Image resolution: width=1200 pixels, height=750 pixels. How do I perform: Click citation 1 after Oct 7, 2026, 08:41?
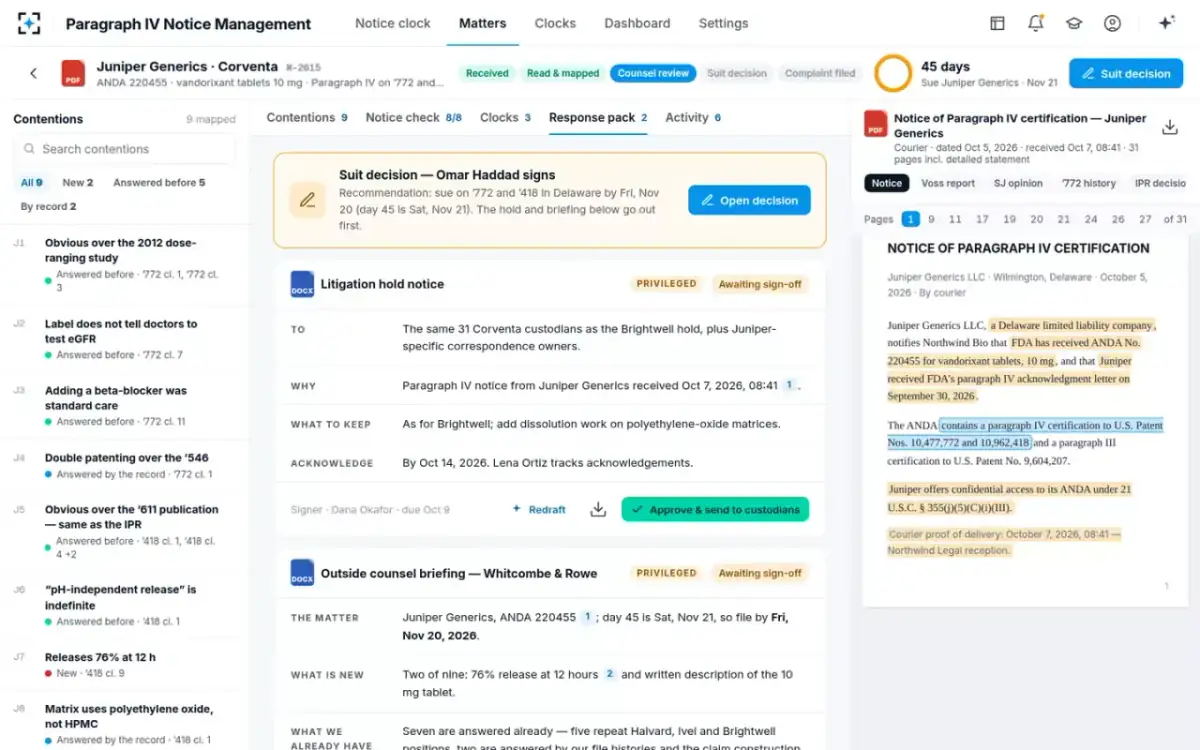[x=788, y=384]
